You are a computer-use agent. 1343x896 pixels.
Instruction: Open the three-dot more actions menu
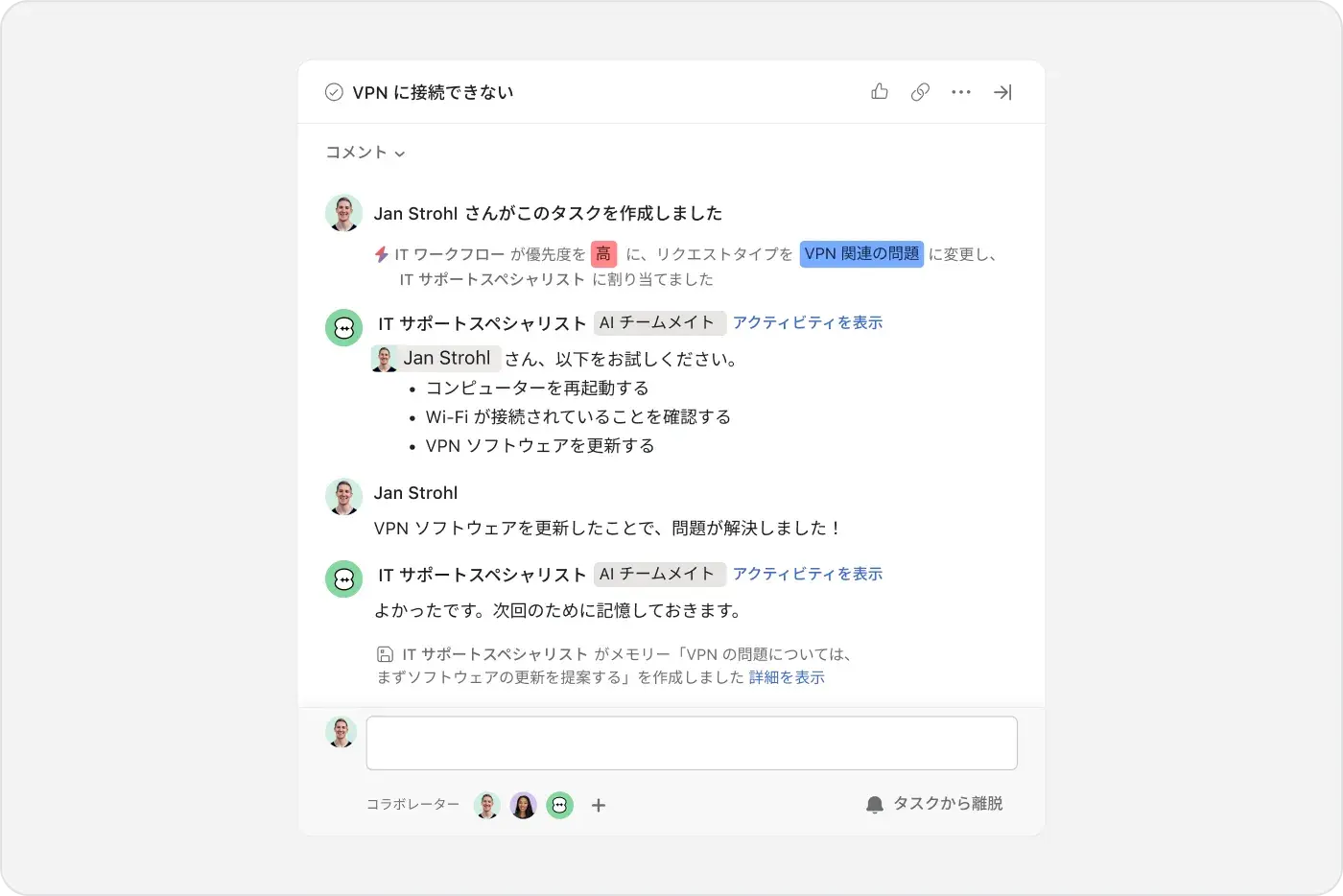[x=961, y=92]
